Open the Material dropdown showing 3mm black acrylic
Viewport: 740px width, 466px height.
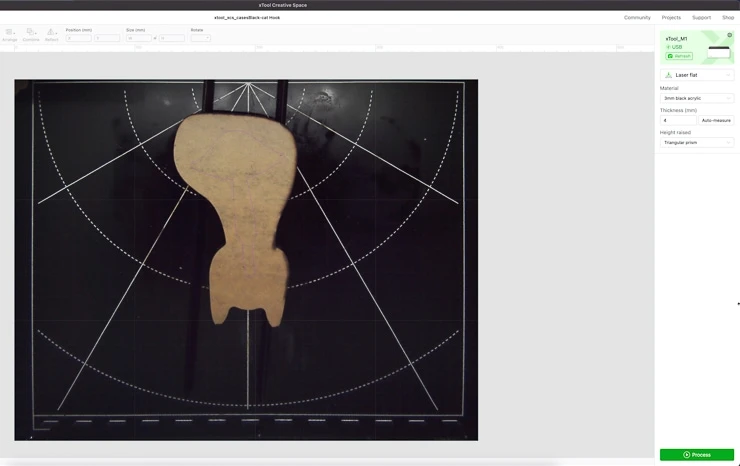697,98
